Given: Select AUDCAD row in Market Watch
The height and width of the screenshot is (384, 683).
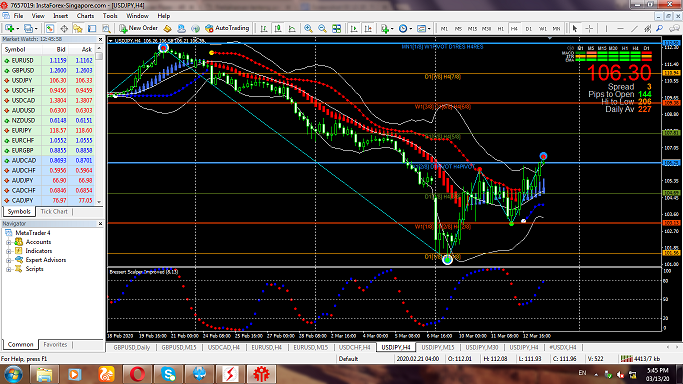Looking at the screenshot, I should pos(48,161).
